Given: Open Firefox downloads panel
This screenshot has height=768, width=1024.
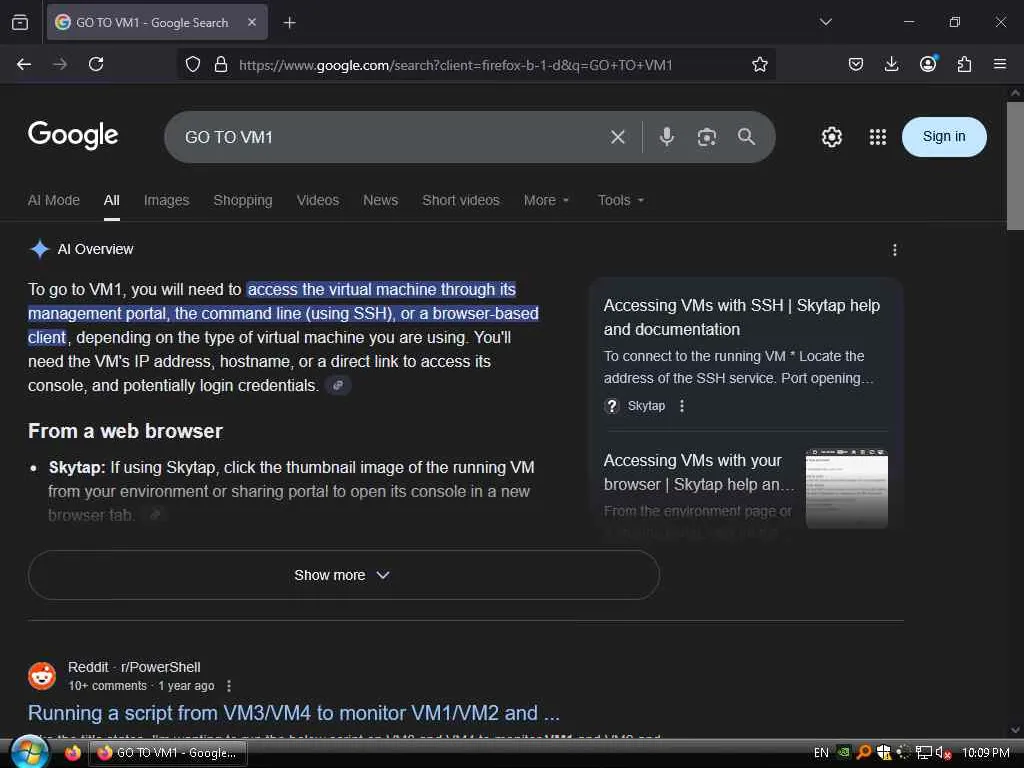Looking at the screenshot, I should pyautogui.click(x=891, y=64).
